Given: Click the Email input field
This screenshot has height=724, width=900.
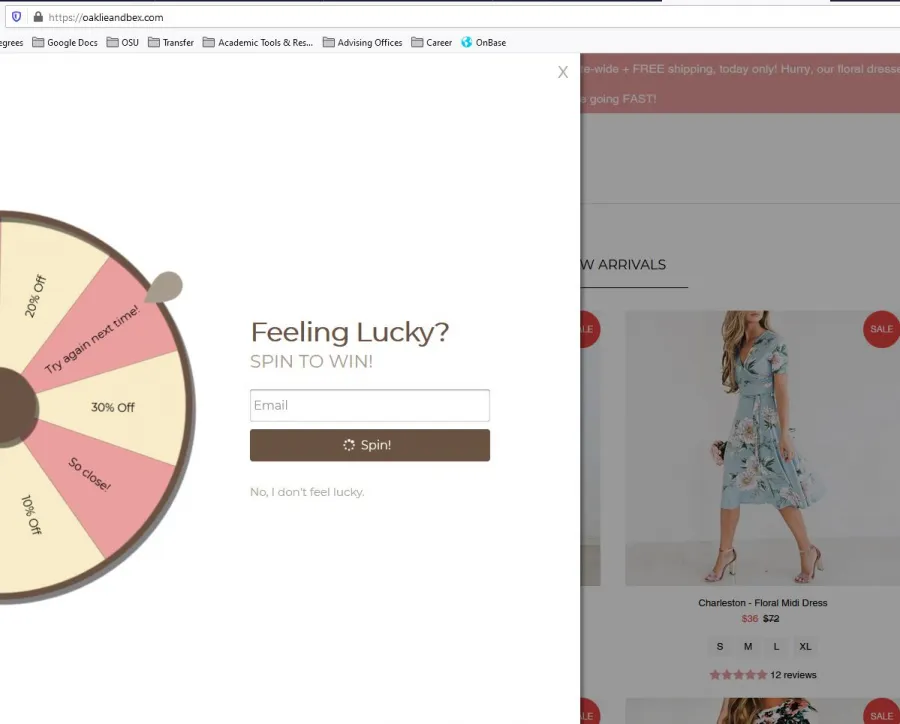Looking at the screenshot, I should (x=370, y=405).
